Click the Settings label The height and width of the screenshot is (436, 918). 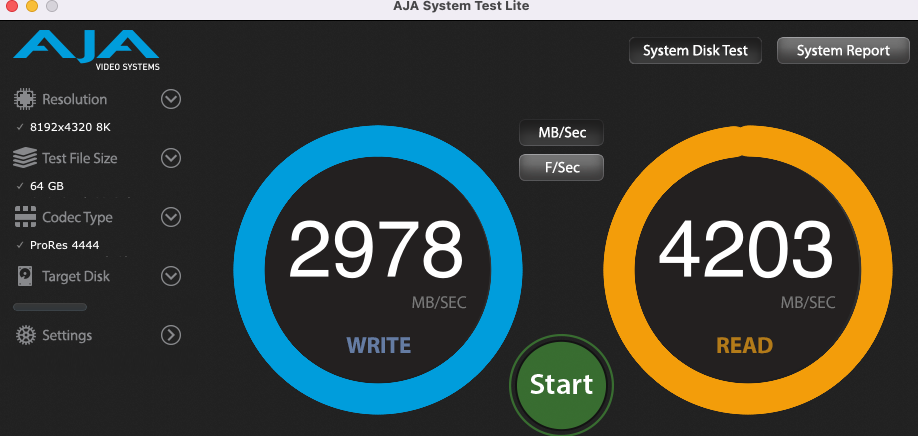click(67, 335)
